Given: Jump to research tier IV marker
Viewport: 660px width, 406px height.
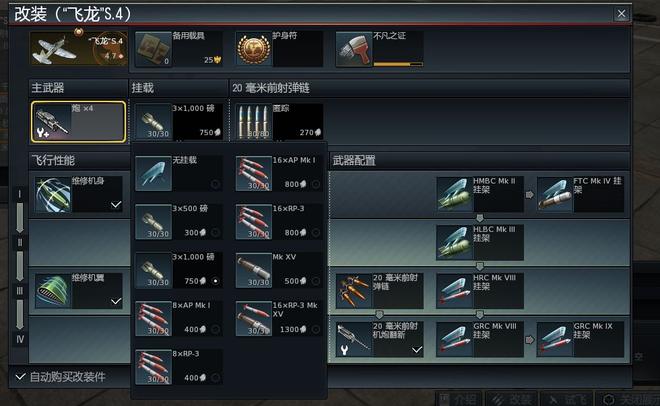Looking at the screenshot, I should pos(20,339).
